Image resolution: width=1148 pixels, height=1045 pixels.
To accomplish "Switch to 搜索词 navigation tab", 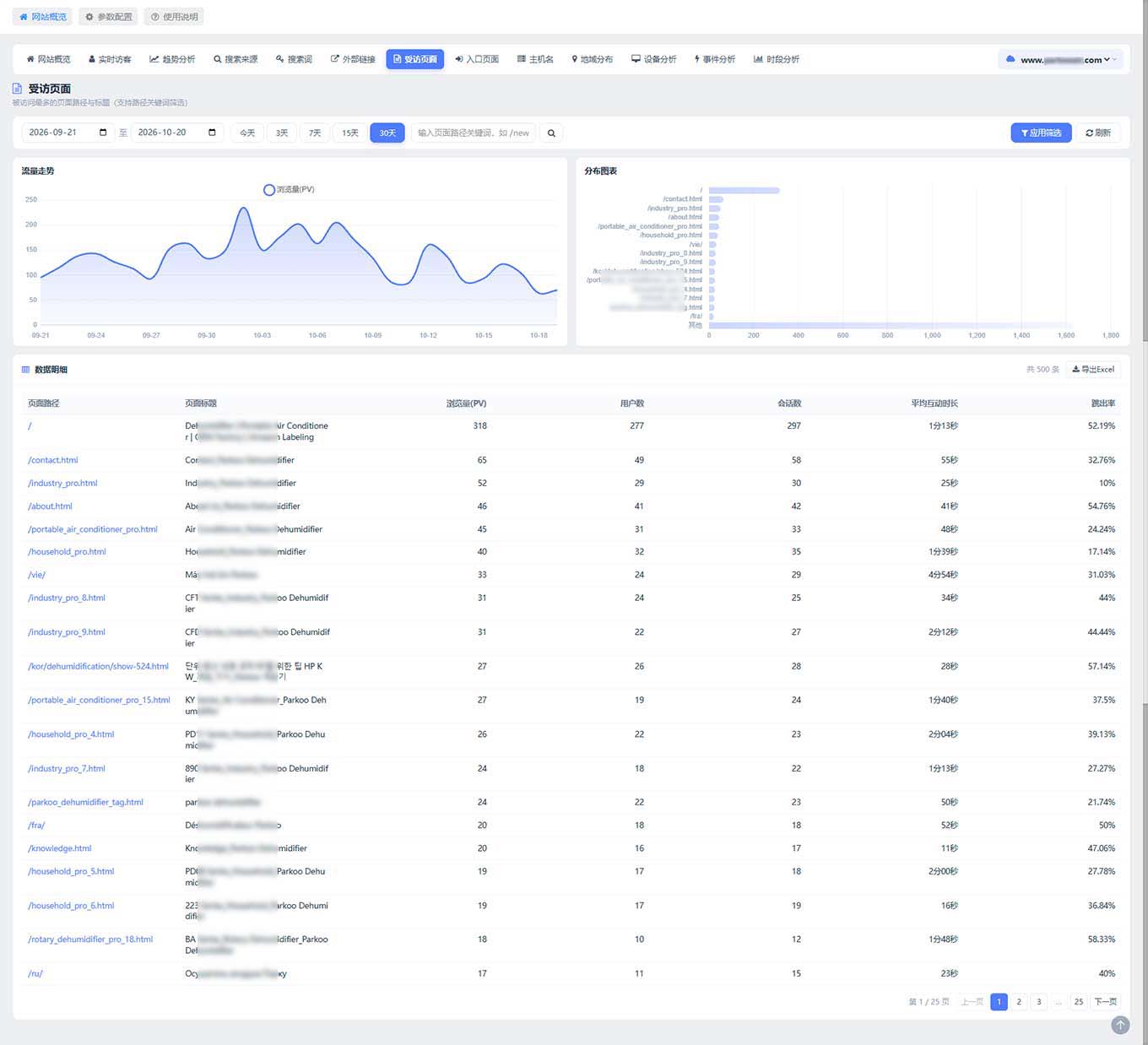I will click(294, 59).
